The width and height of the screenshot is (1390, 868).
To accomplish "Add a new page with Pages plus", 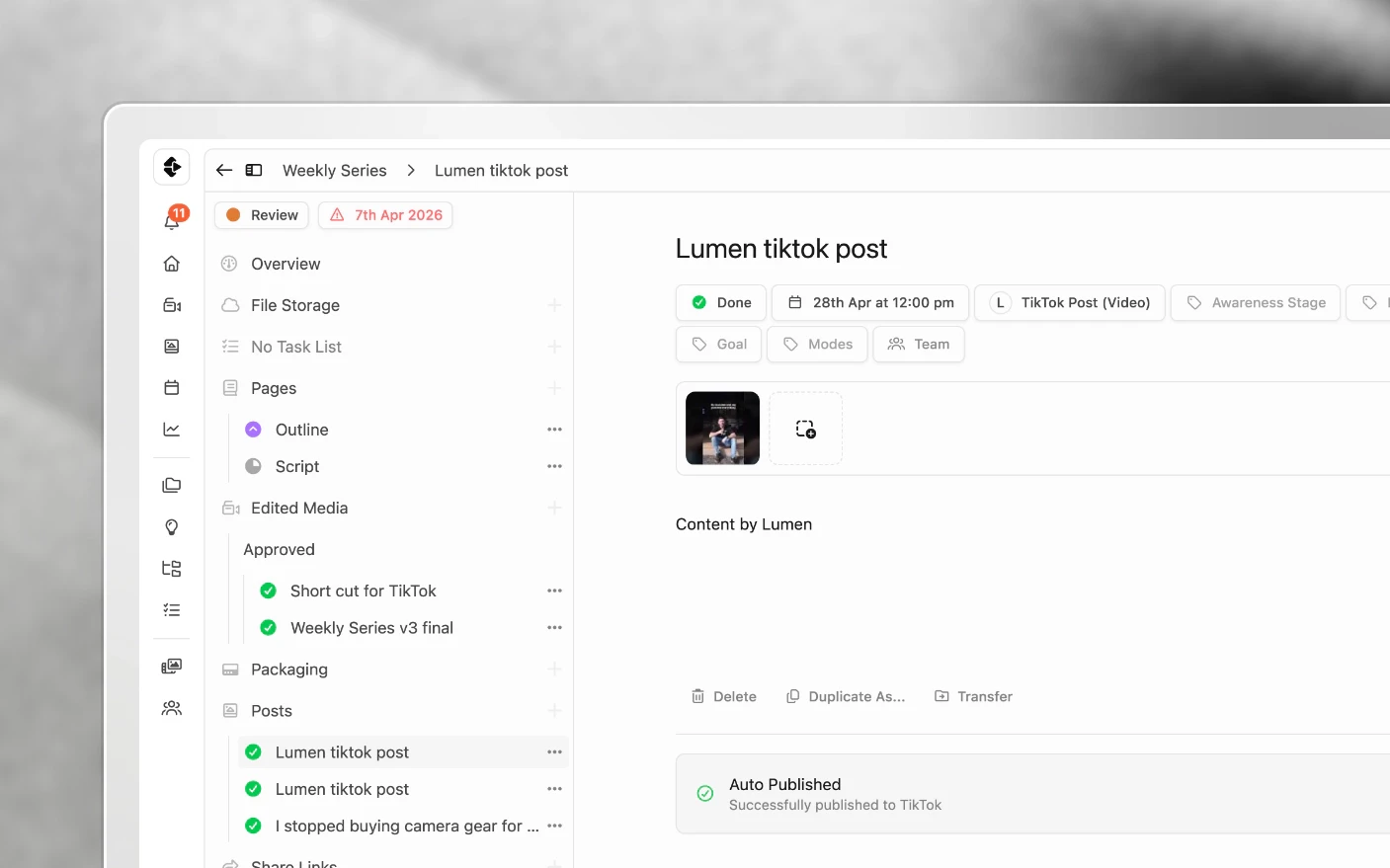I will click(x=554, y=388).
